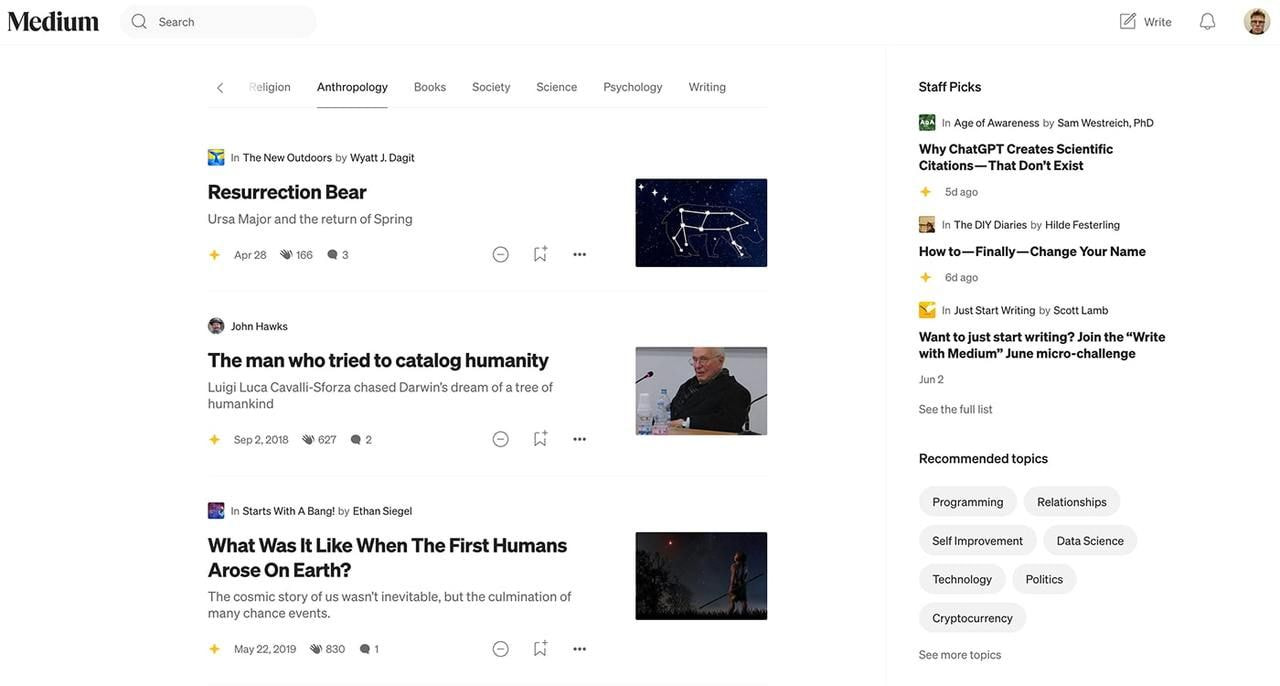Expand options menu for John Hawks story
The image size is (1280, 686).
coord(579,439)
